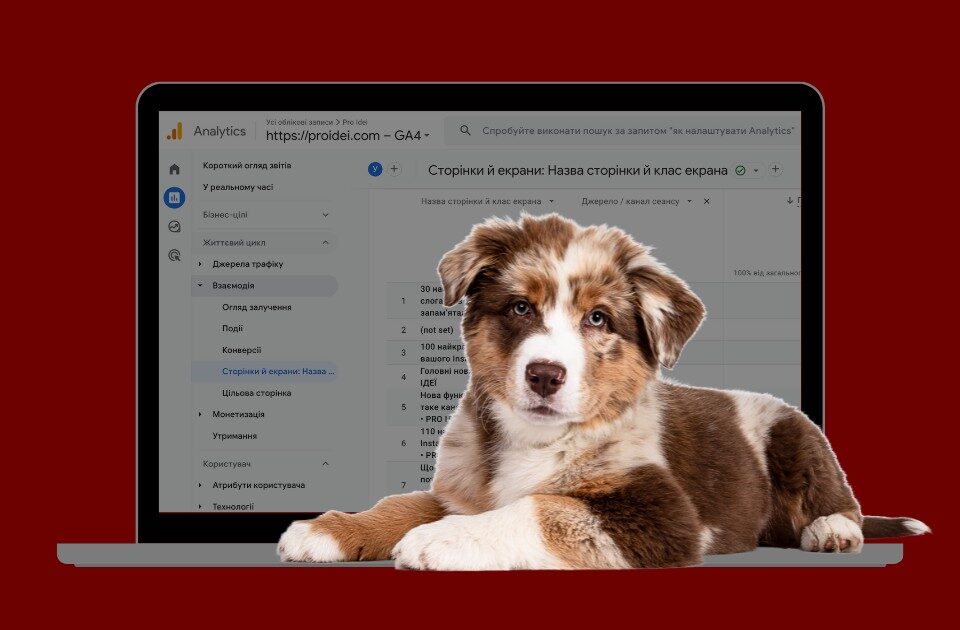960x630 pixels.
Task: Click the (not set) table row
Action: (437, 330)
